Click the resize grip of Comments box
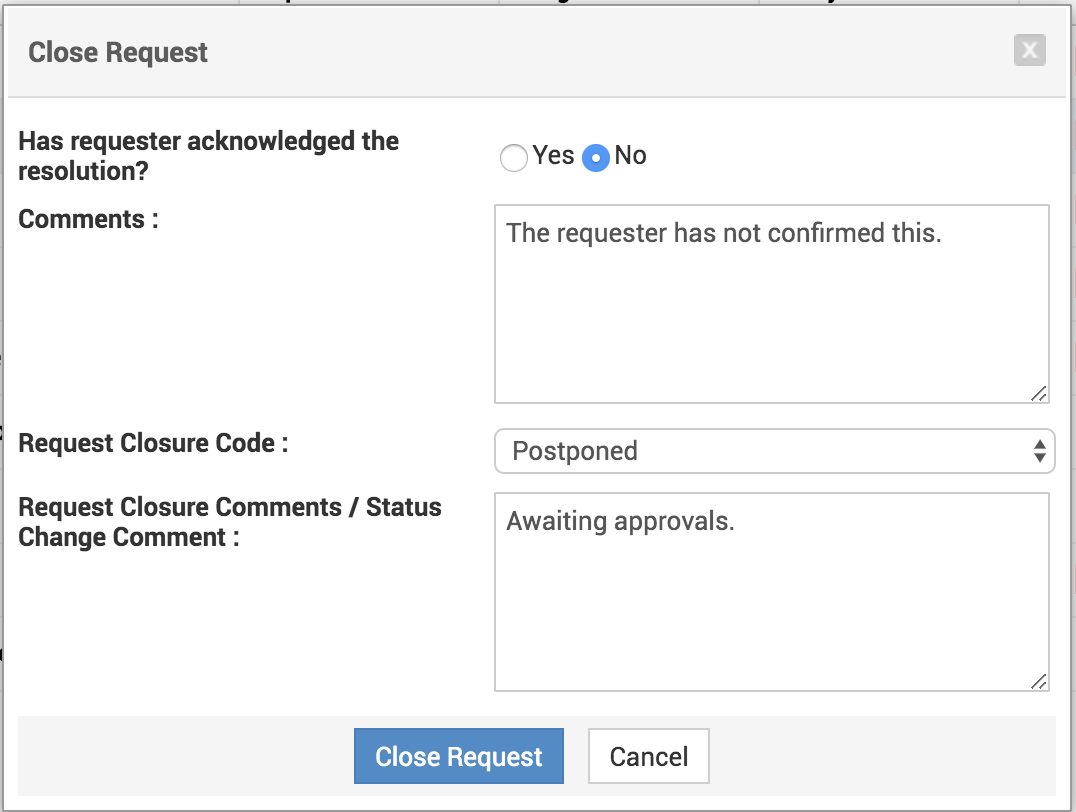Image resolution: width=1076 pixels, height=812 pixels. point(1039,393)
